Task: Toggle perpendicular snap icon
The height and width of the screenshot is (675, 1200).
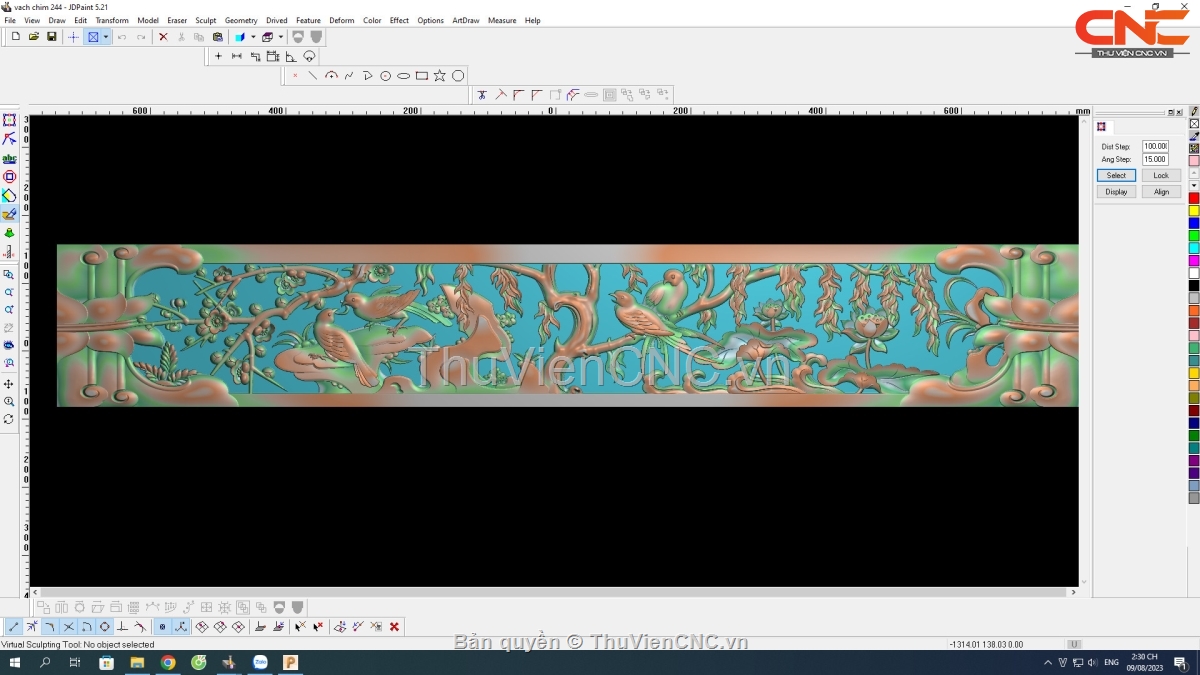Action: [122, 627]
